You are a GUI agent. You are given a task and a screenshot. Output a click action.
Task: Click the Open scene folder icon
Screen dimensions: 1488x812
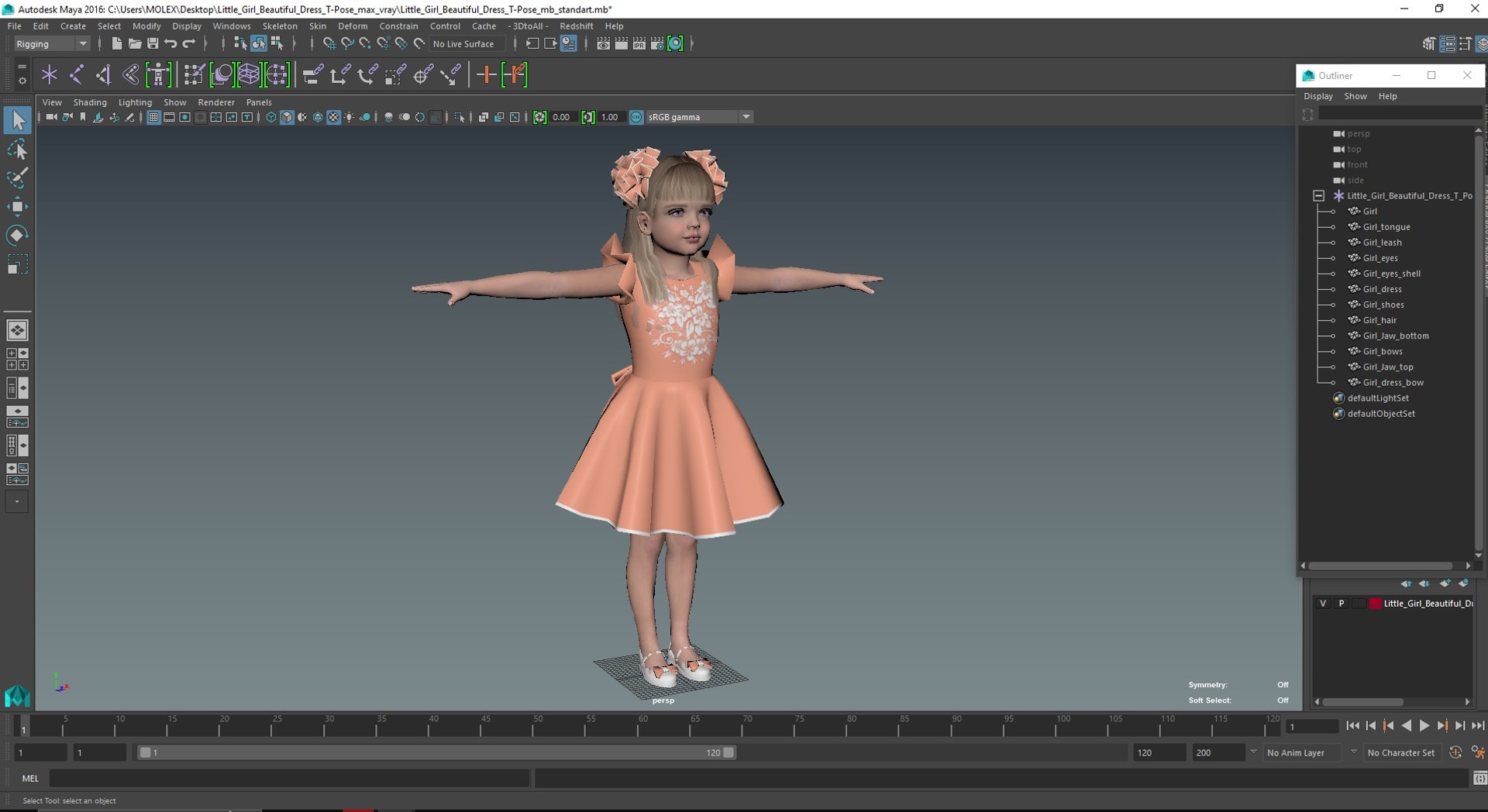(x=135, y=44)
